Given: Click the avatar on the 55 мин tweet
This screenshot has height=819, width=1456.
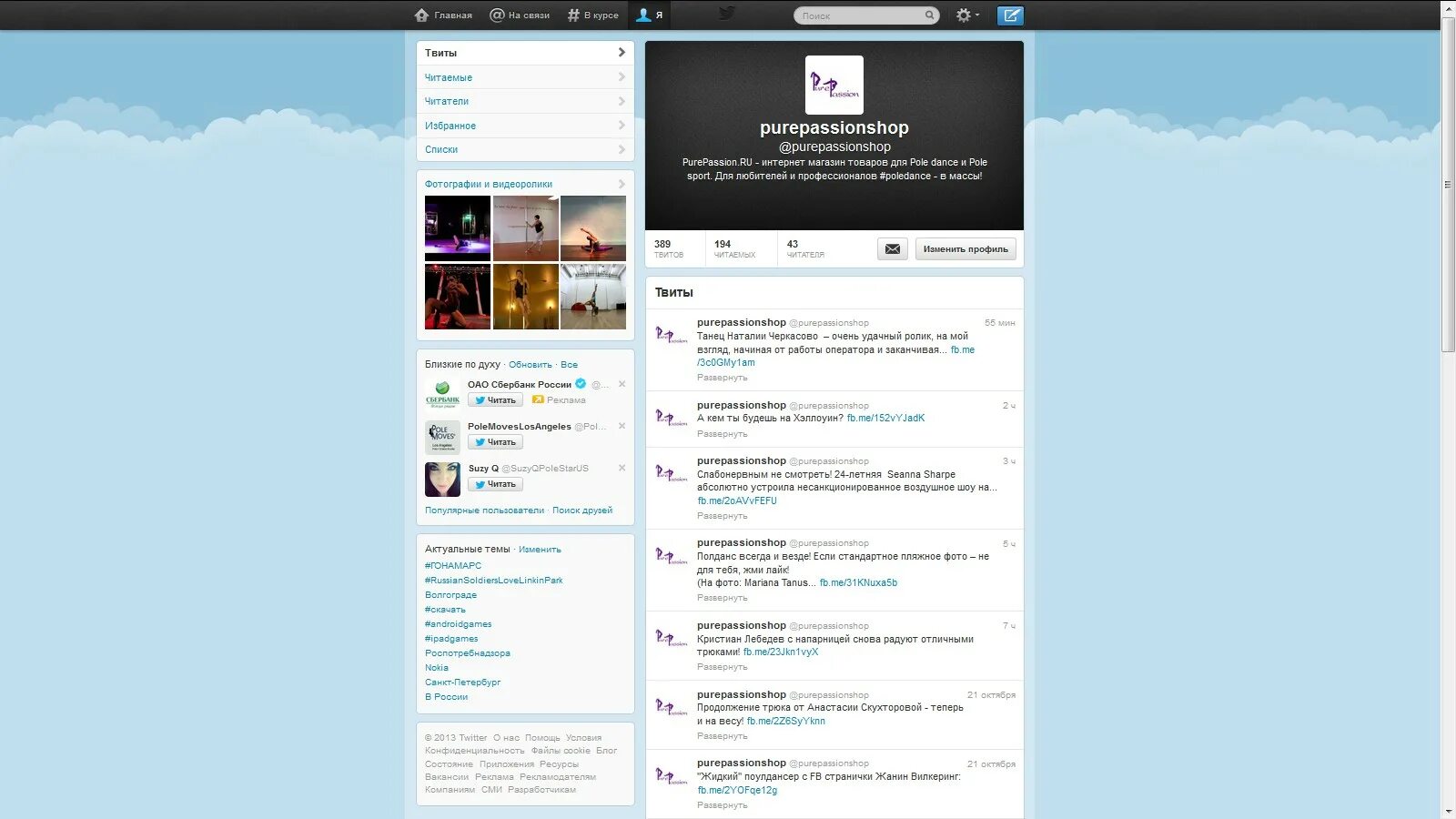Looking at the screenshot, I should point(672,336).
